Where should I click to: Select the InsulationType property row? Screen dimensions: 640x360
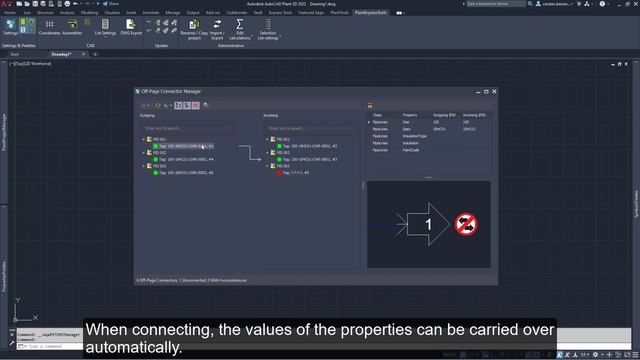click(429, 136)
